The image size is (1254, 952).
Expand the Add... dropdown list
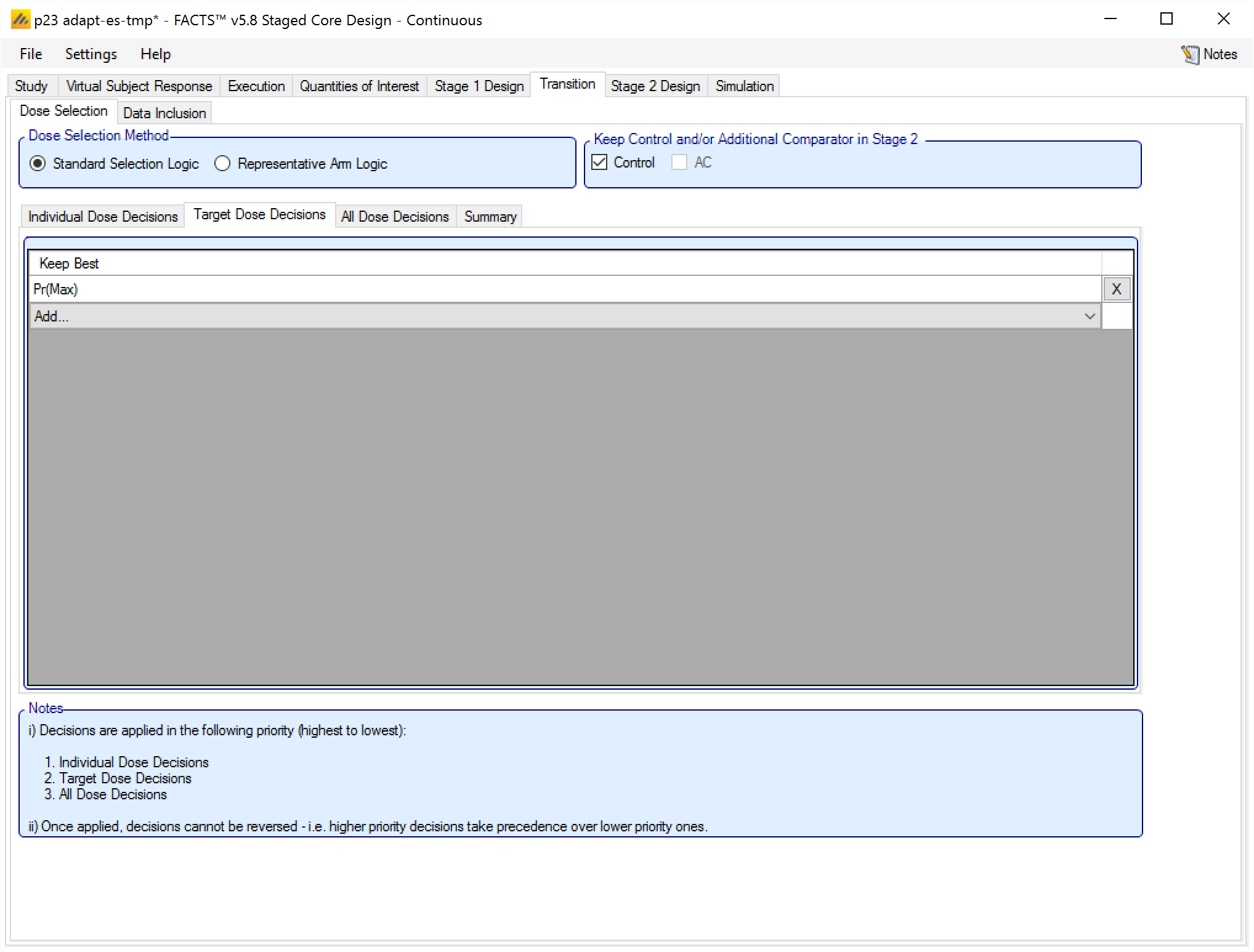click(1089, 316)
